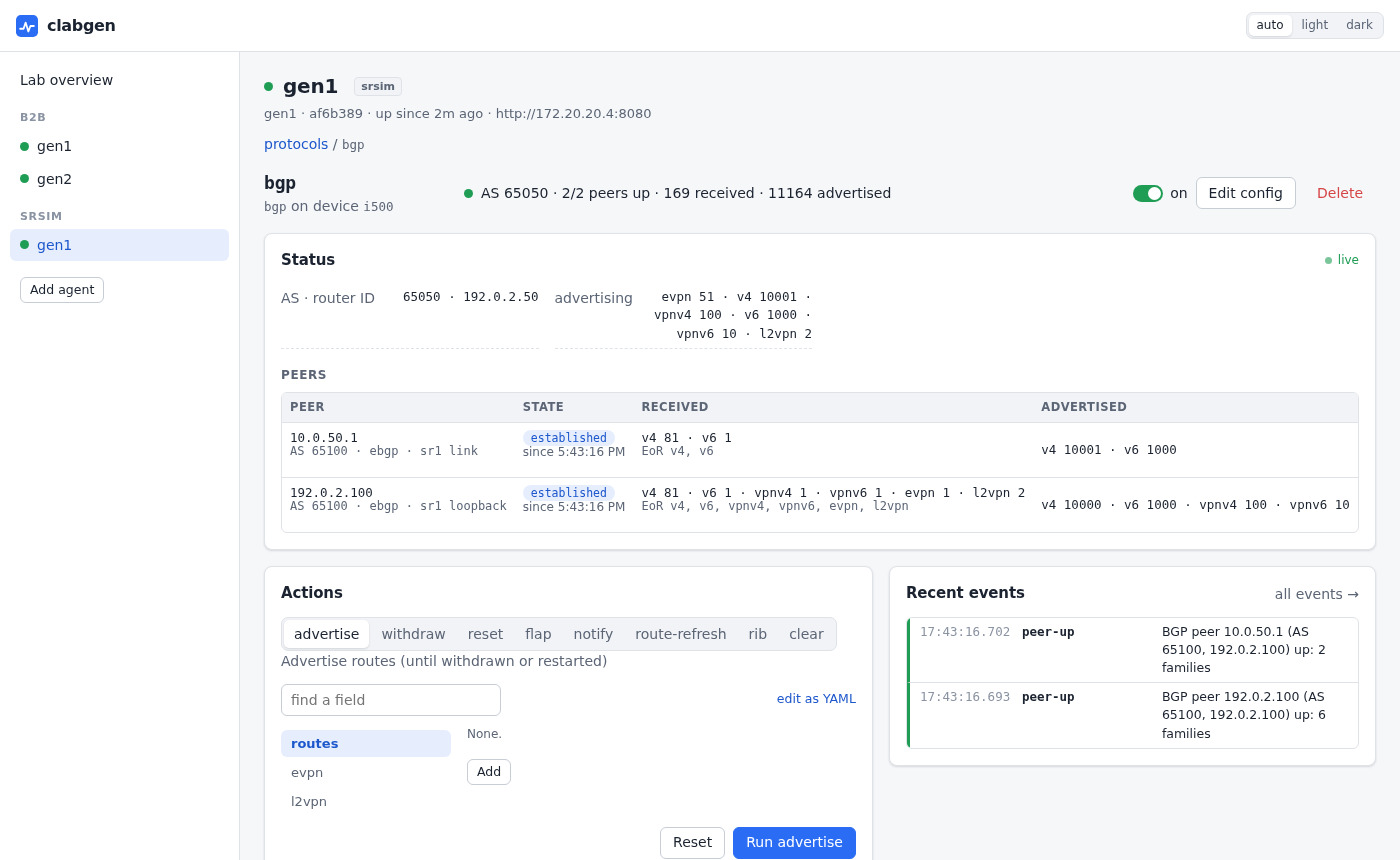Click the srsim badge next to gen1
The height and width of the screenshot is (860, 1400).
click(378, 87)
